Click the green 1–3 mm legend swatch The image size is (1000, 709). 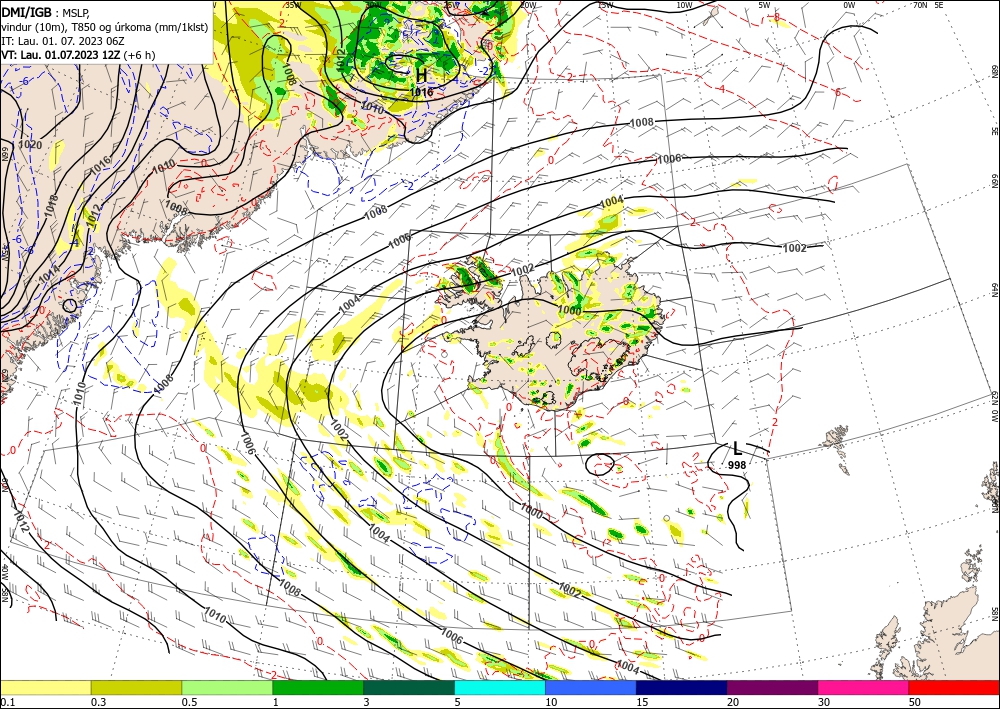click(x=318, y=687)
